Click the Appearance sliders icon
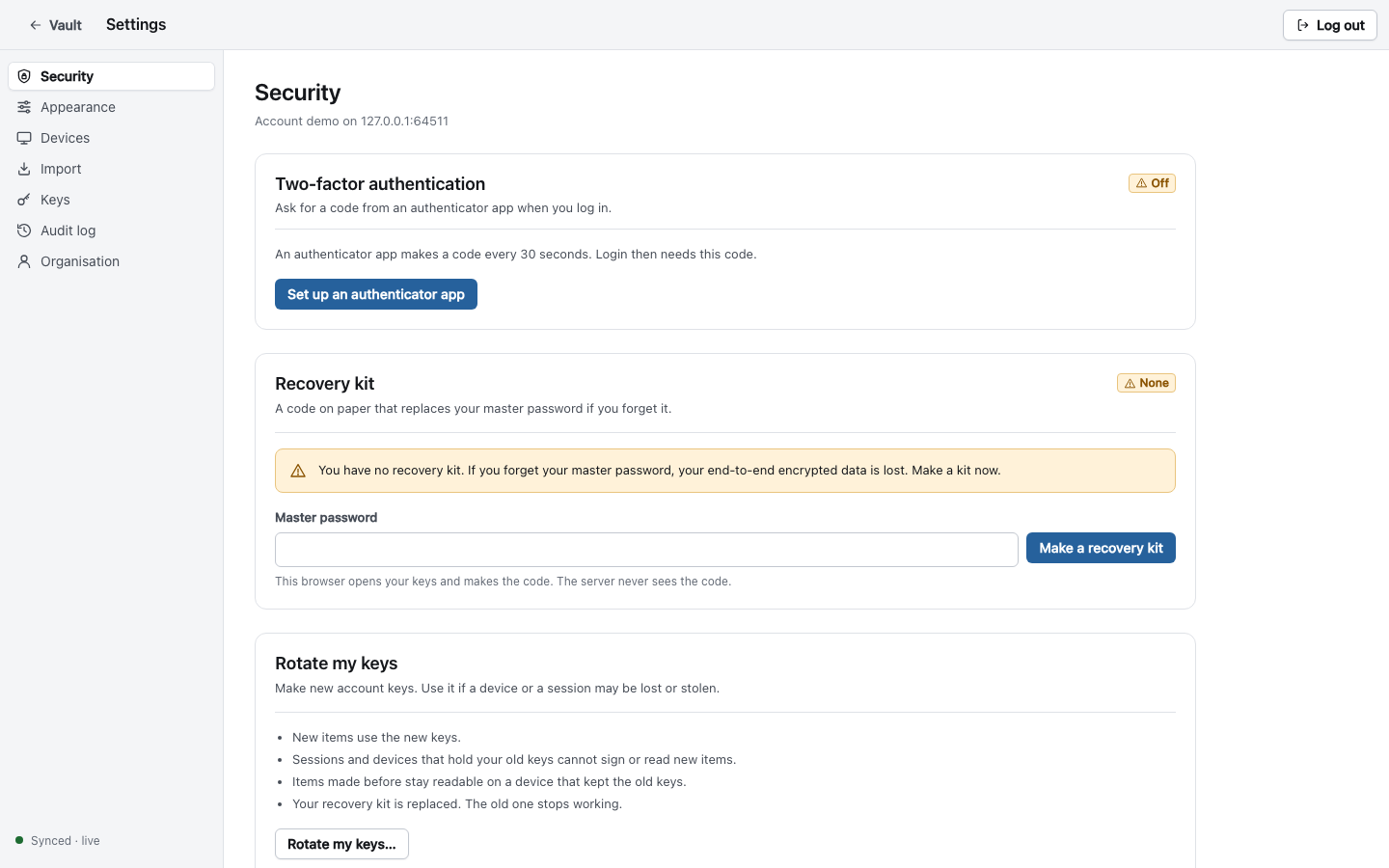 tap(24, 107)
